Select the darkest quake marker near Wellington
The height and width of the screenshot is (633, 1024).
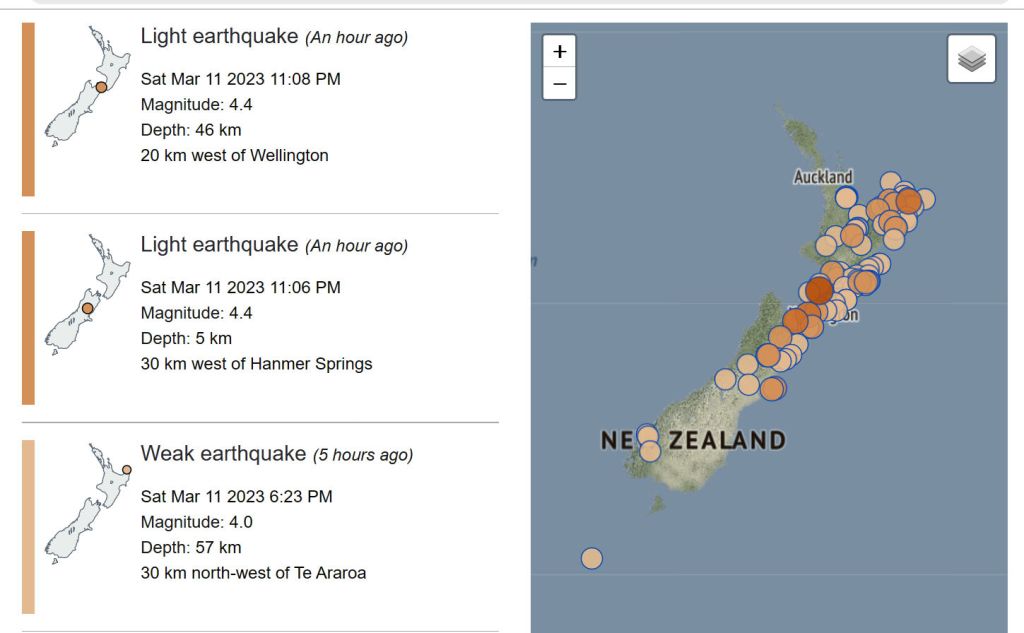pos(819,290)
